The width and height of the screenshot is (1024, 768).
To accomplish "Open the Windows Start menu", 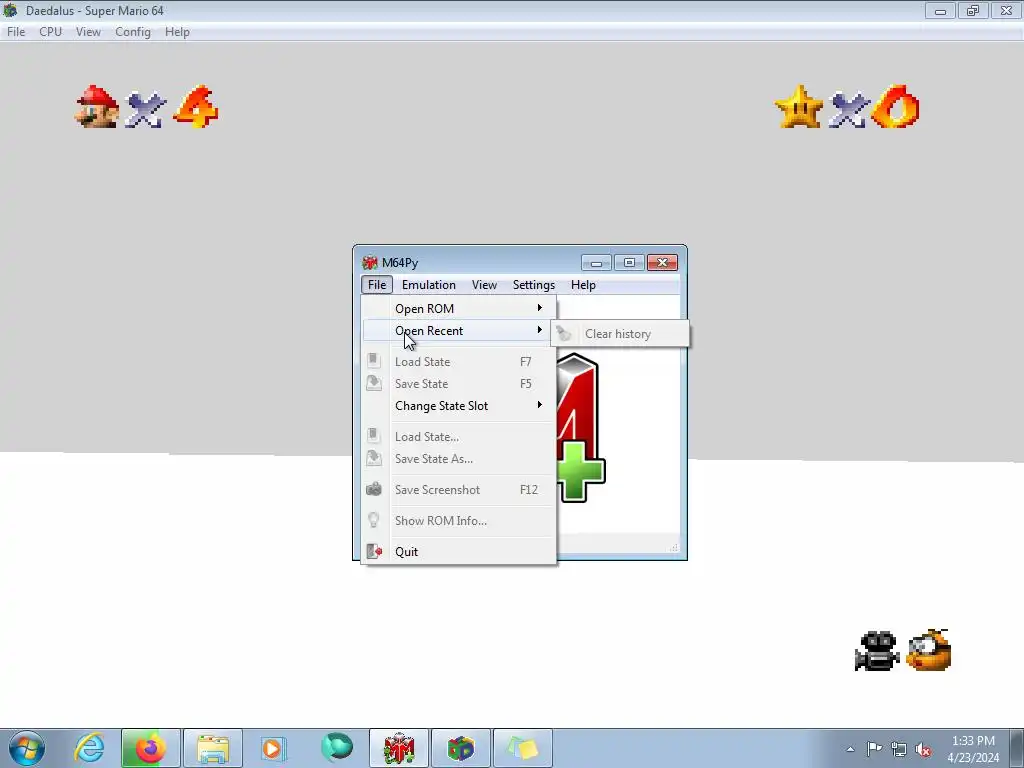I will [27, 748].
